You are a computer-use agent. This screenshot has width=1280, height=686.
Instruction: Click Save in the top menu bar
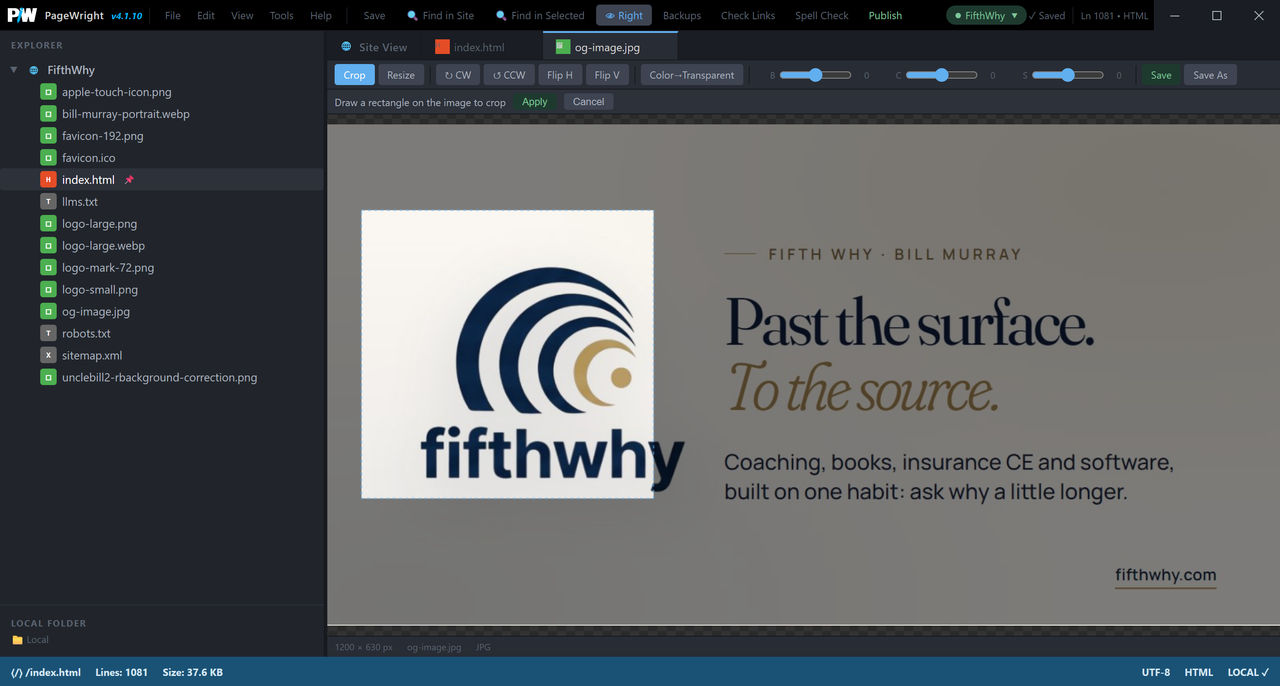coord(374,16)
